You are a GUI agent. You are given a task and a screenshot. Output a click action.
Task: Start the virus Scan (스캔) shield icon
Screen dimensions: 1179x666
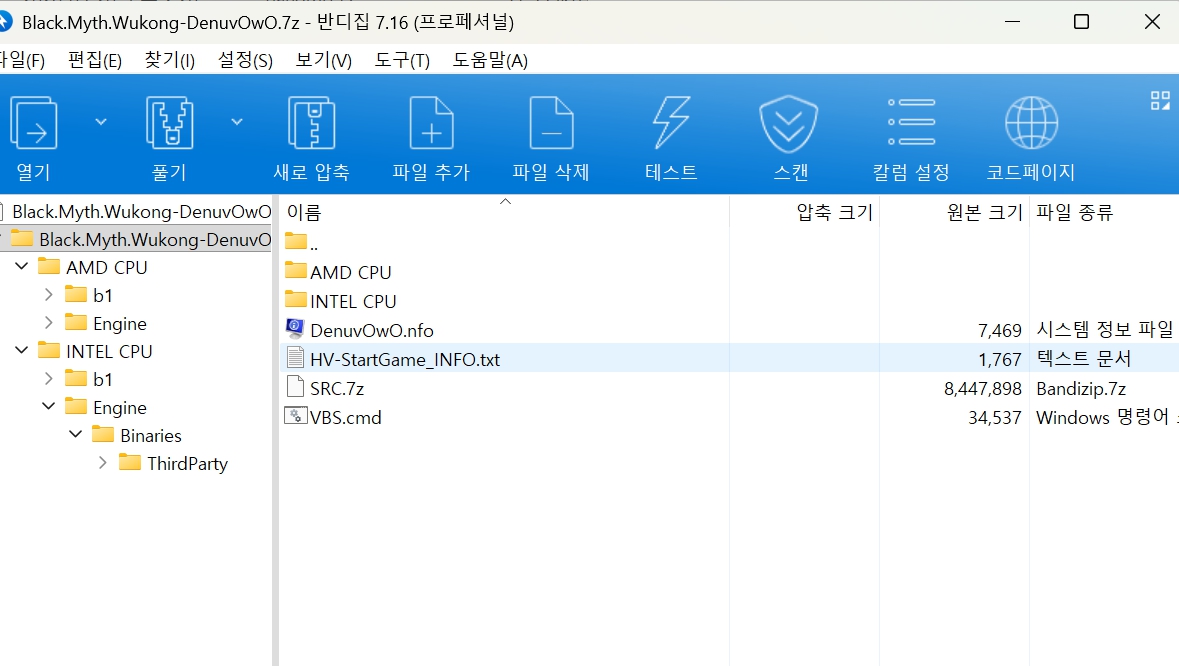[x=790, y=124]
